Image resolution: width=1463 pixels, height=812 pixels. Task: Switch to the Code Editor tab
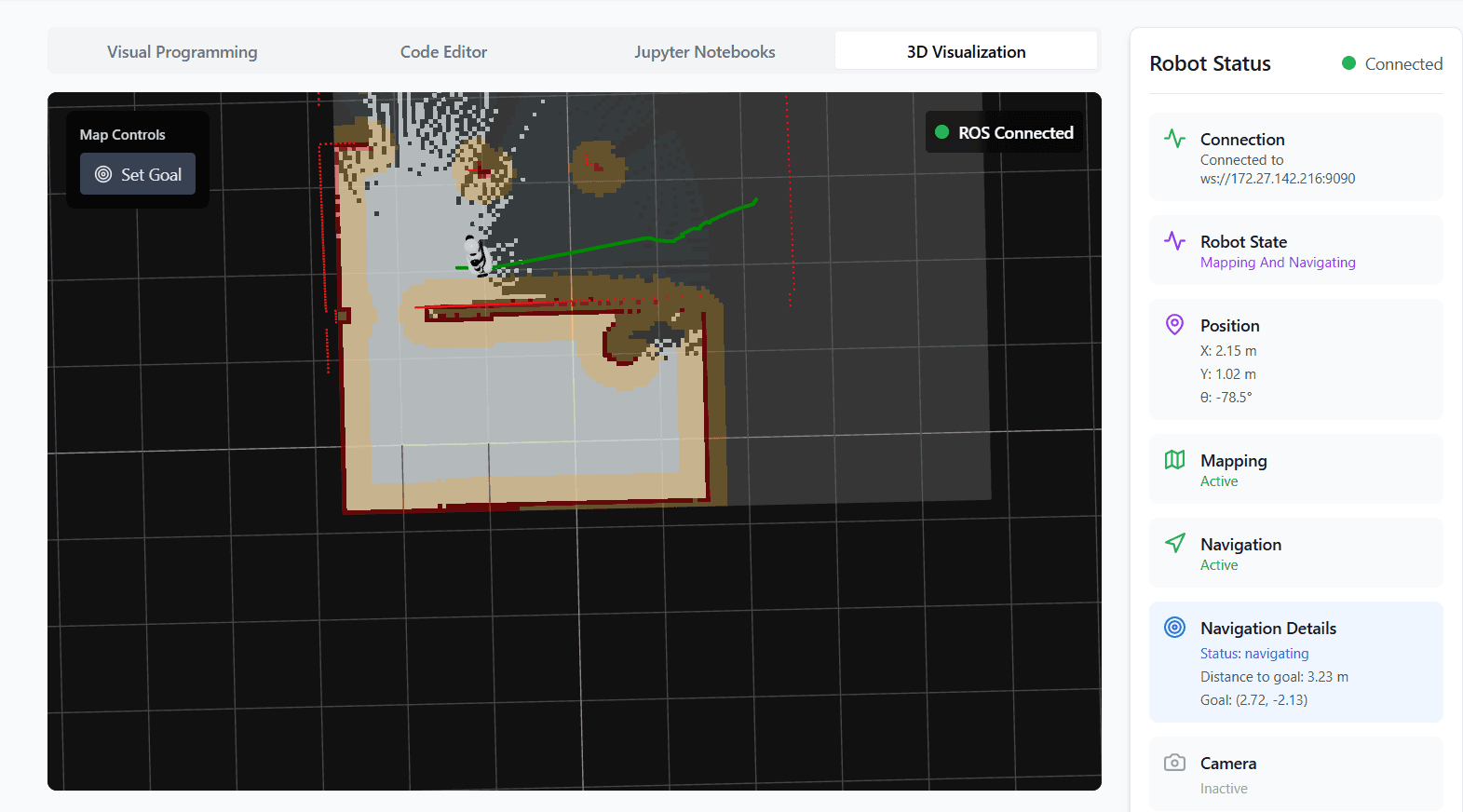(x=444, y=52)
